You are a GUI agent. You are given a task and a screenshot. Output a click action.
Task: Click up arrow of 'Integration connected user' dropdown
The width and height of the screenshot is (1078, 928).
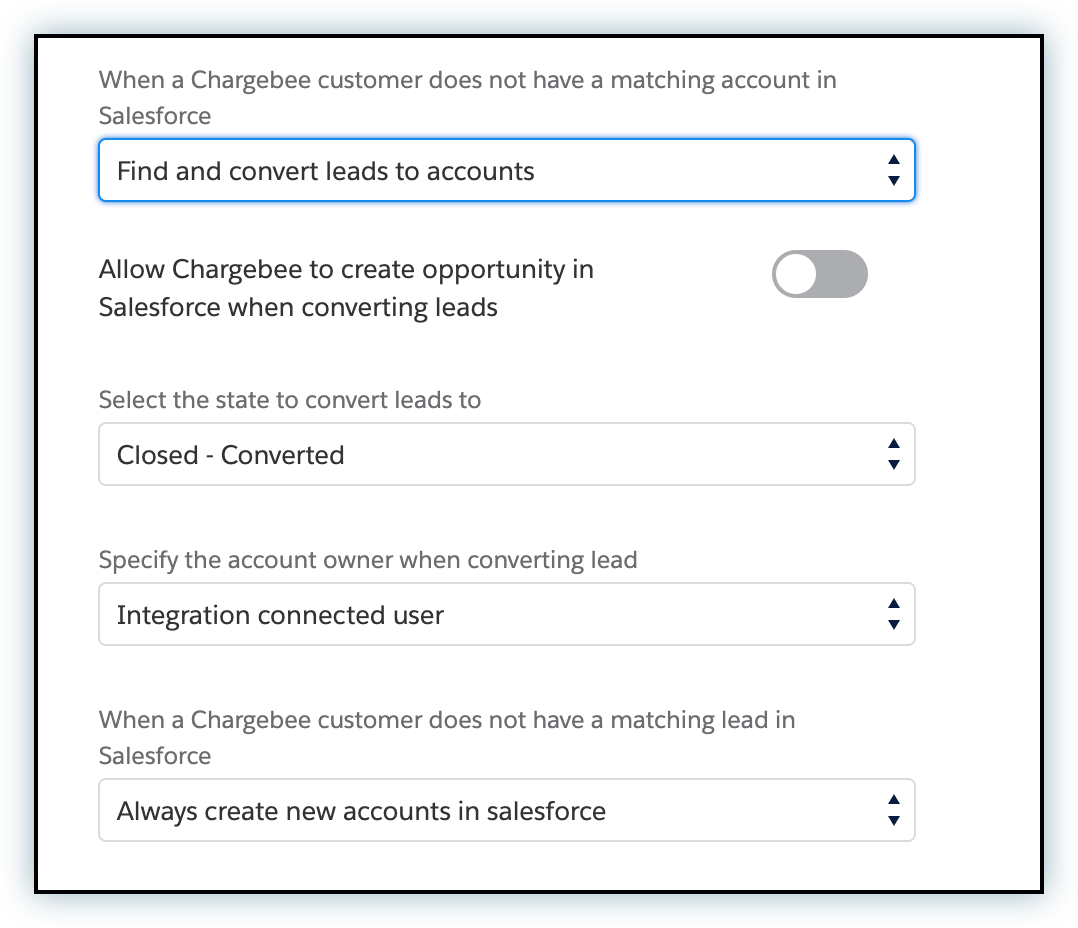[894, 603]
